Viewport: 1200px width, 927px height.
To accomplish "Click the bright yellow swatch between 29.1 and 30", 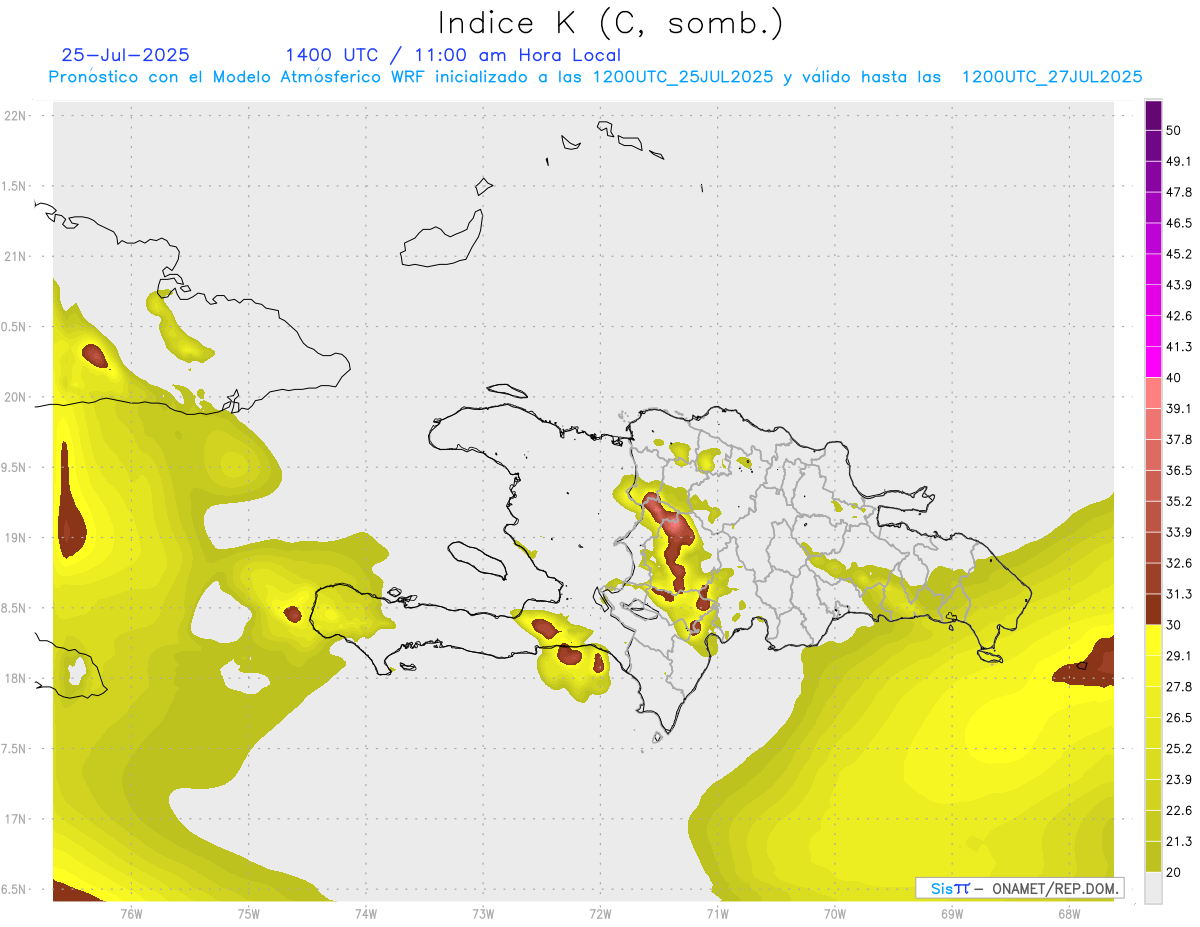I will tap(1153, 640).
